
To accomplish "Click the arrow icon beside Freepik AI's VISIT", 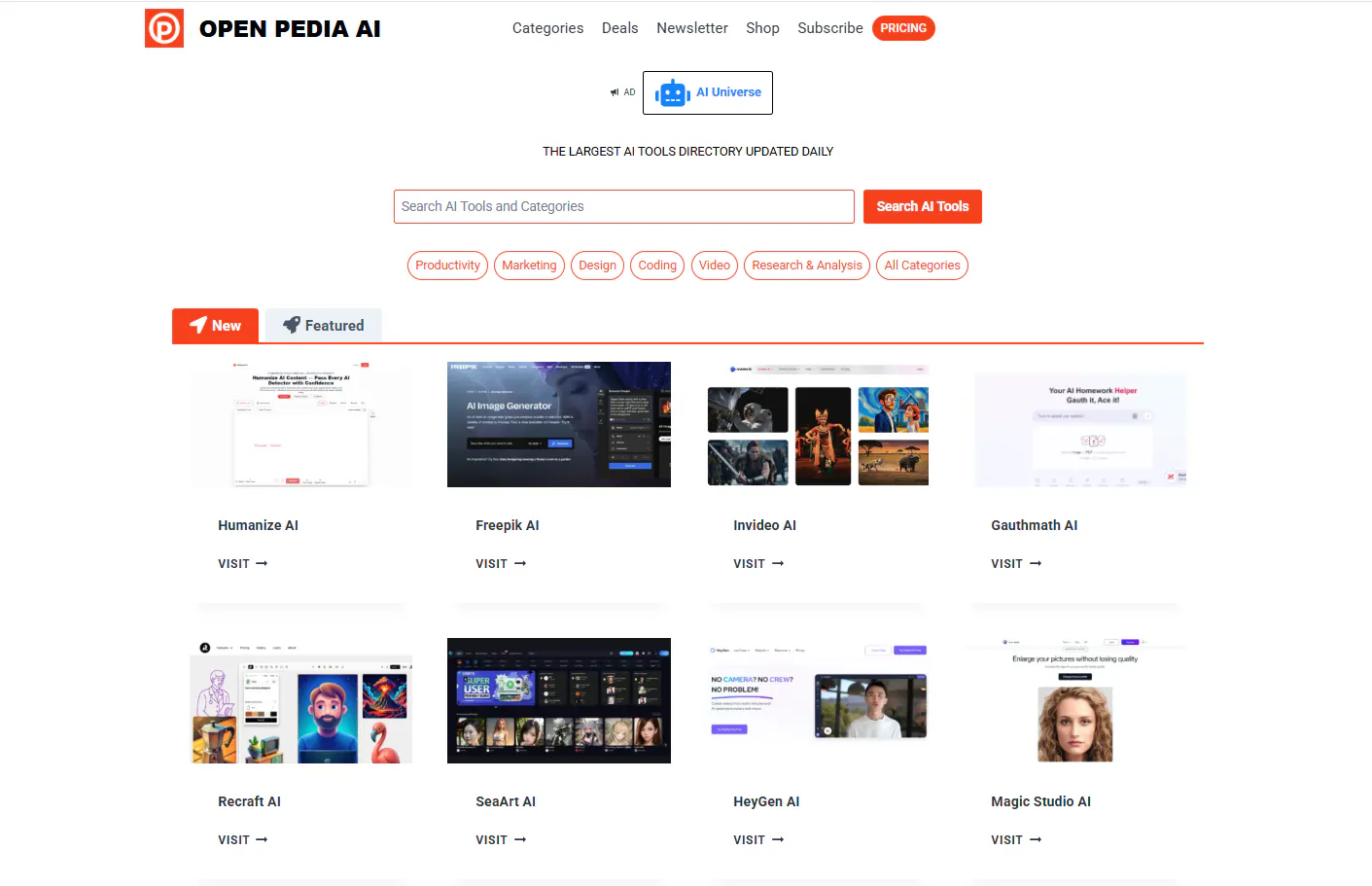I will [x=520, y=564].
